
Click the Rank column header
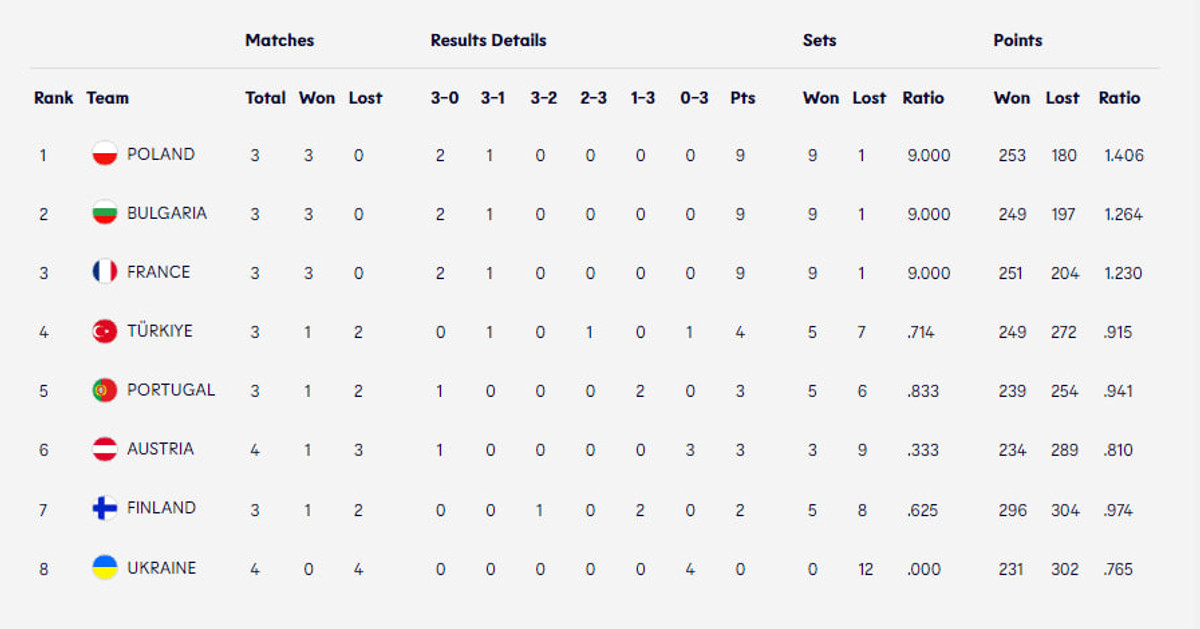coord(54,98)
